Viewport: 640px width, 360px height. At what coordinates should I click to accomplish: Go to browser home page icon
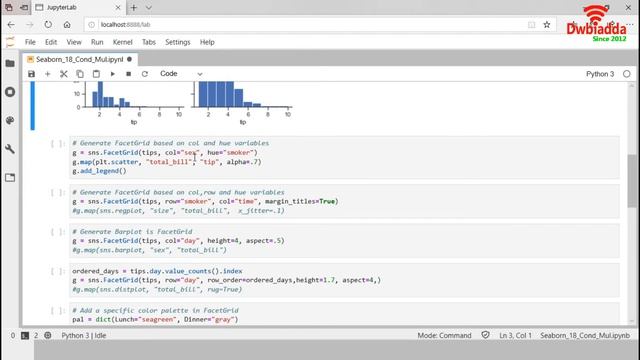[67, 24]
